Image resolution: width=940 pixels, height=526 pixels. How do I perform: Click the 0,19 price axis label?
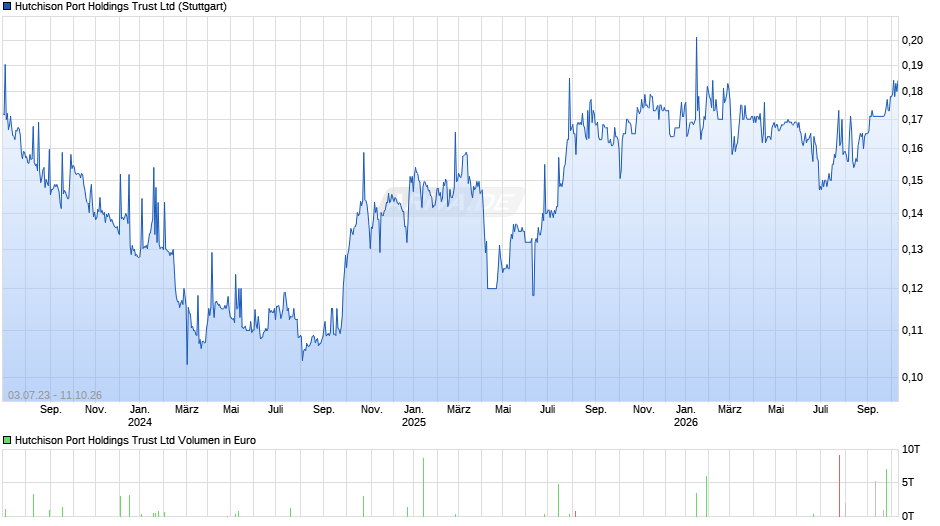[912, 65]
